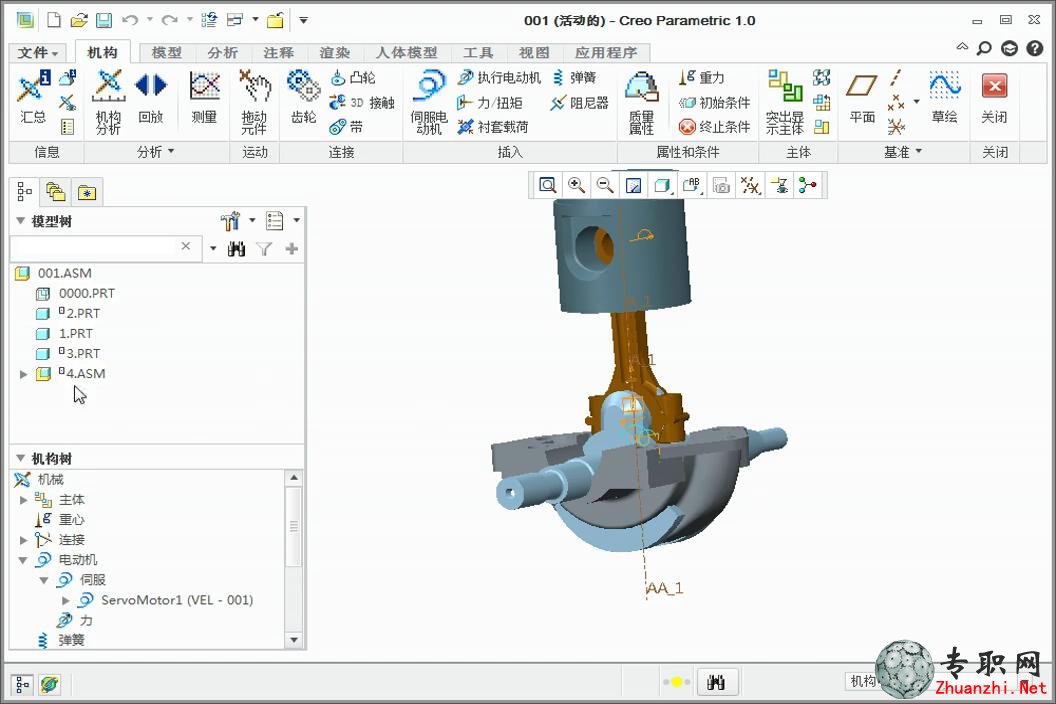This screenshot has height=704, width=1056.
Task: Create a Belt (带) connection
Action: [346, 127]
